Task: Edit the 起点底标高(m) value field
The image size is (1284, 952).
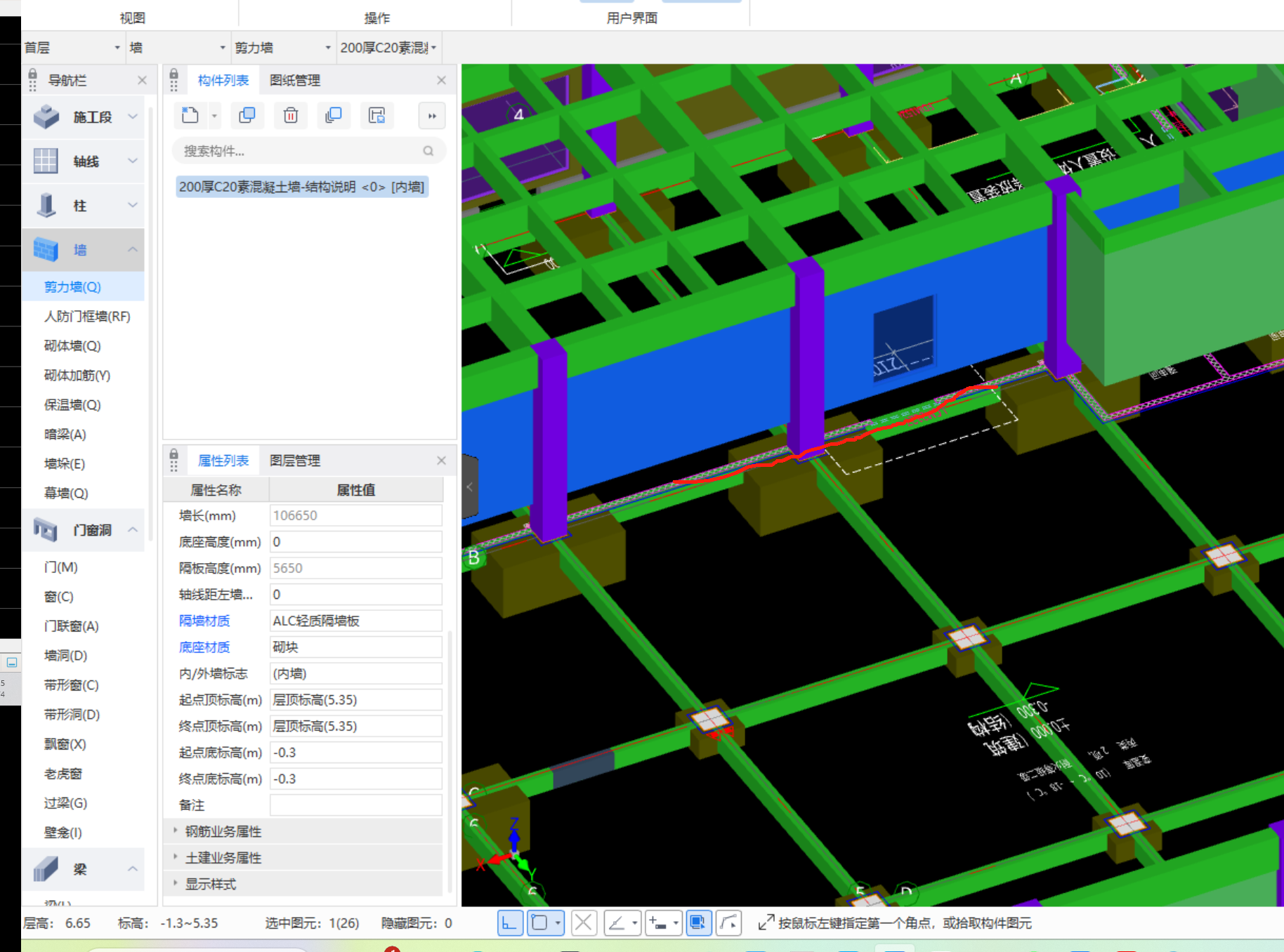Action: pos(356,752)
